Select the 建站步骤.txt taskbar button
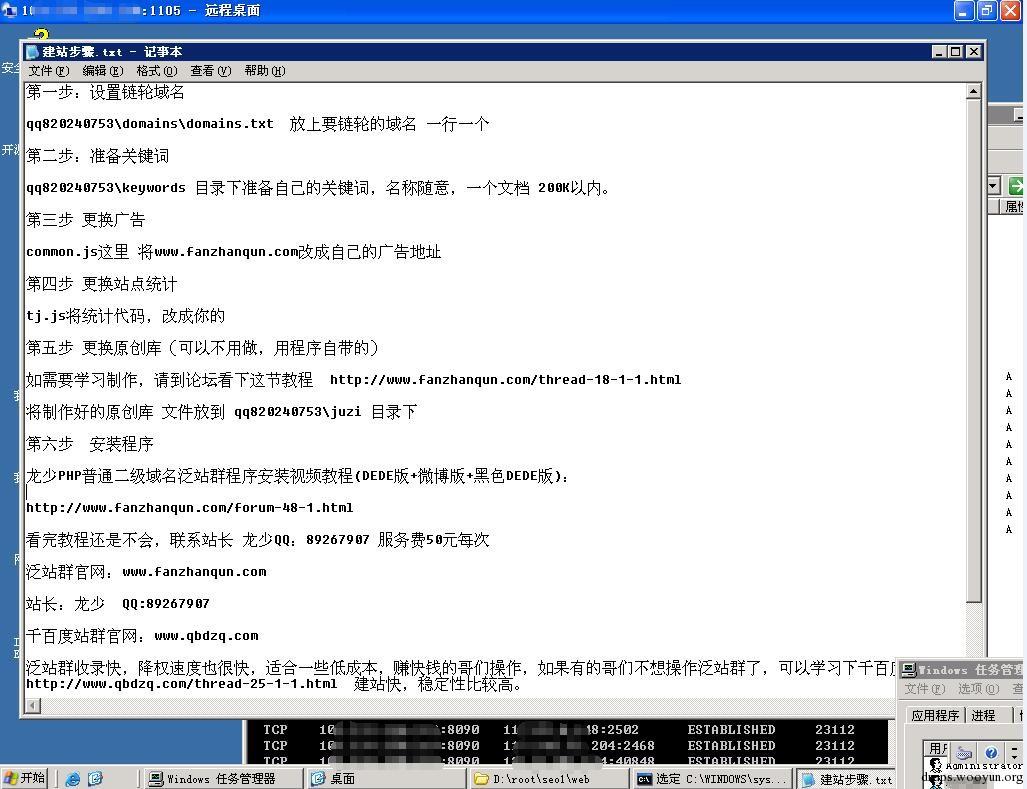The image size is (1027, 789). point(848,779)
